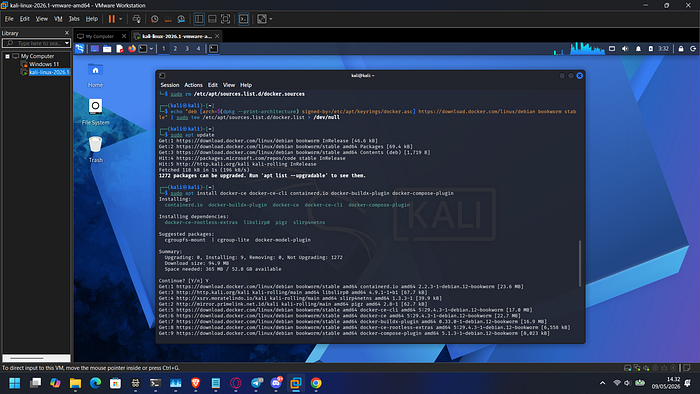The width and height of the screenshot is (700, 394).
Task: Open the VMware View menu
Action: (x=42, y=19)
